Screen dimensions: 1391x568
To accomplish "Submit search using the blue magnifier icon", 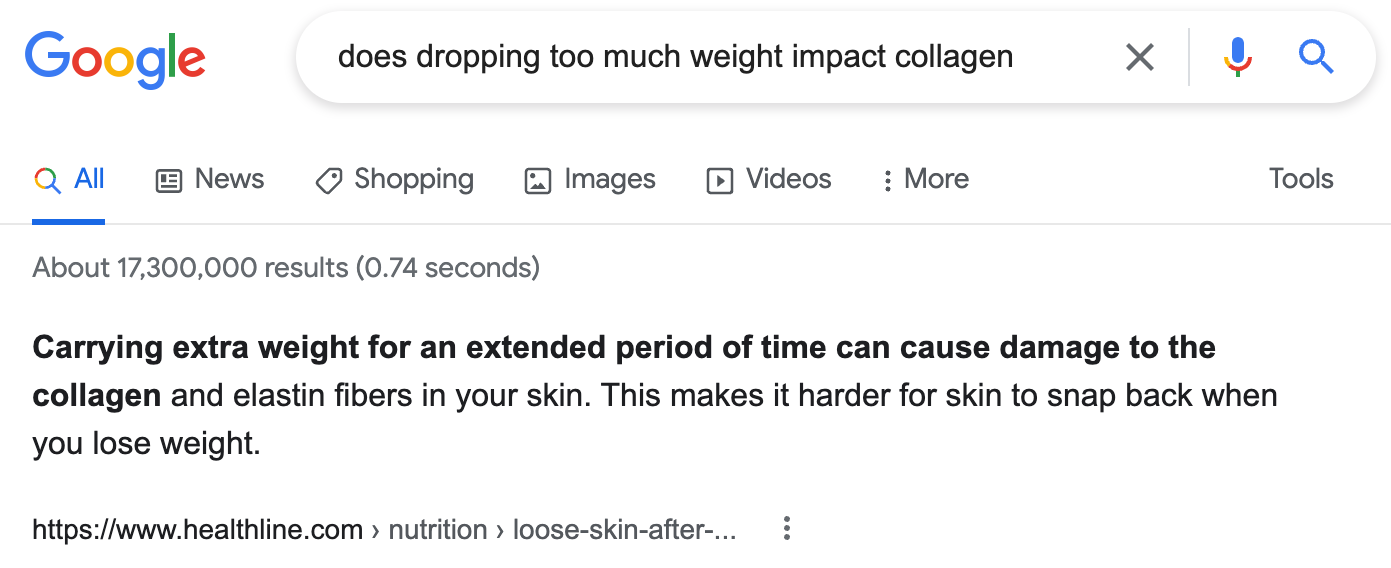I will tap(1316, 57).
